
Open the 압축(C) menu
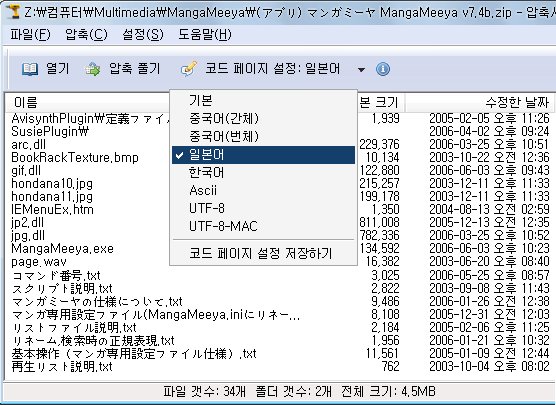(x=86, y=35)
